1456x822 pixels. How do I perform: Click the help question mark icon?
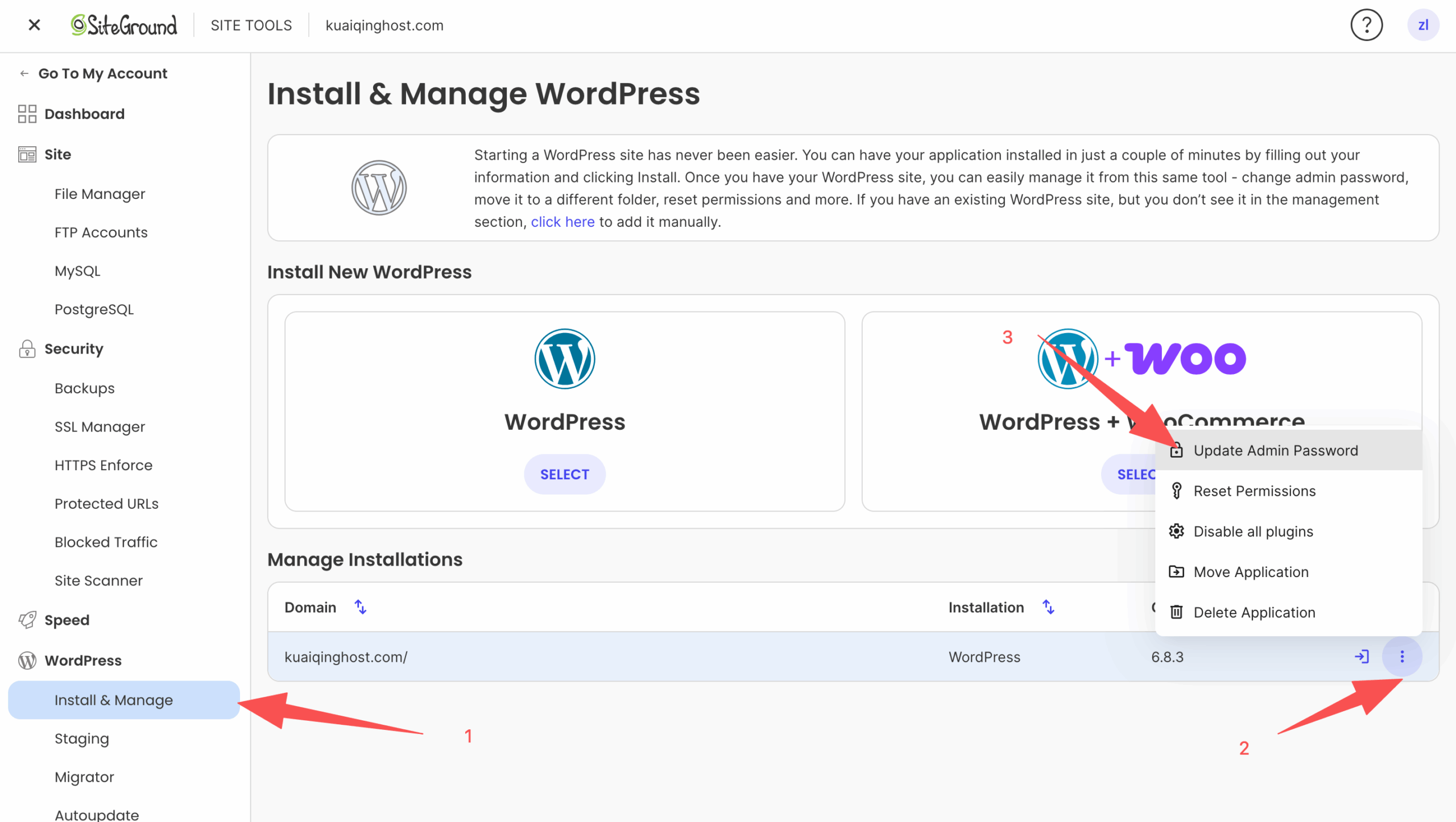coord(1366,25)
